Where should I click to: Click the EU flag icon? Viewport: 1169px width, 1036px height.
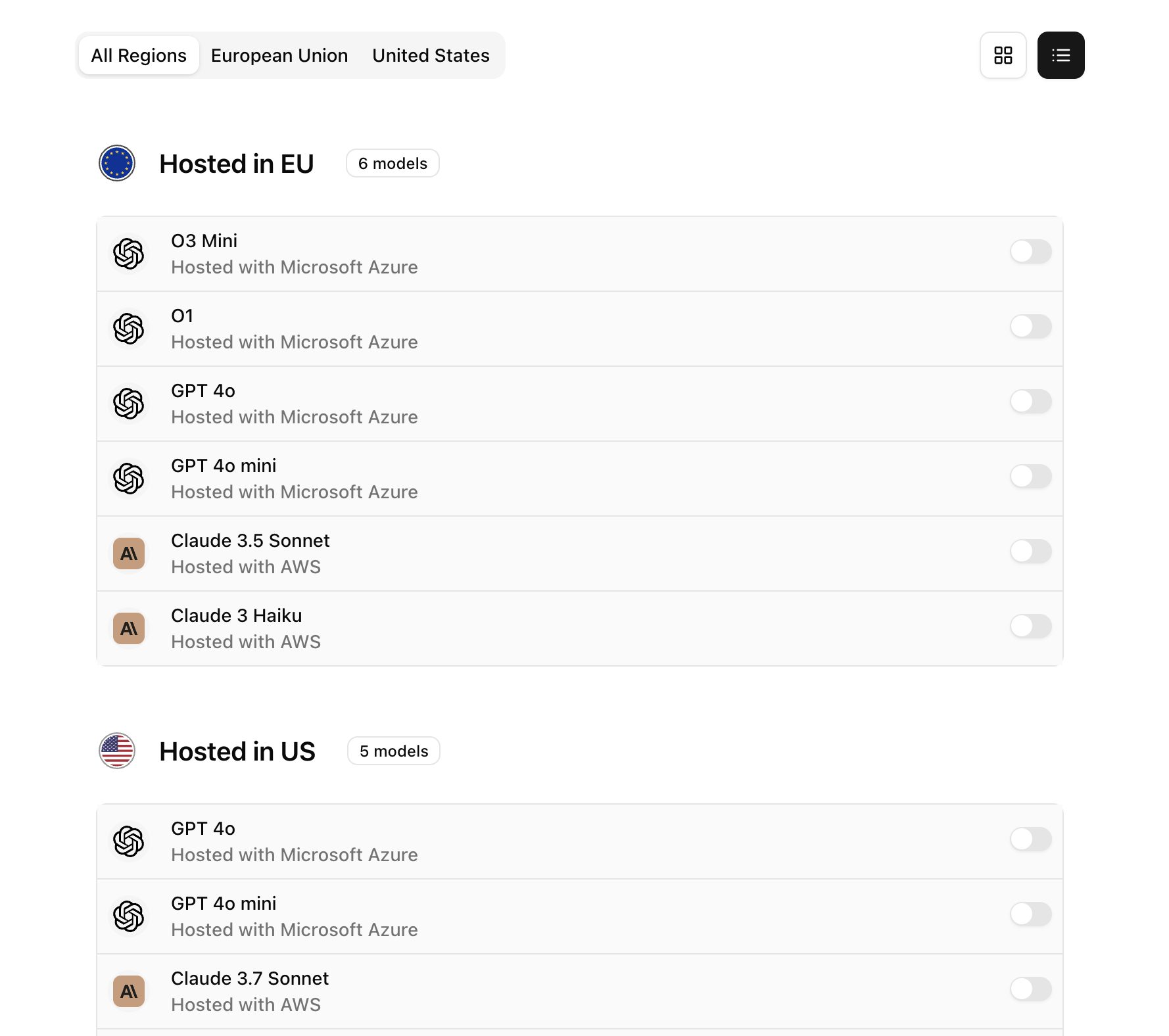[117, 163]
